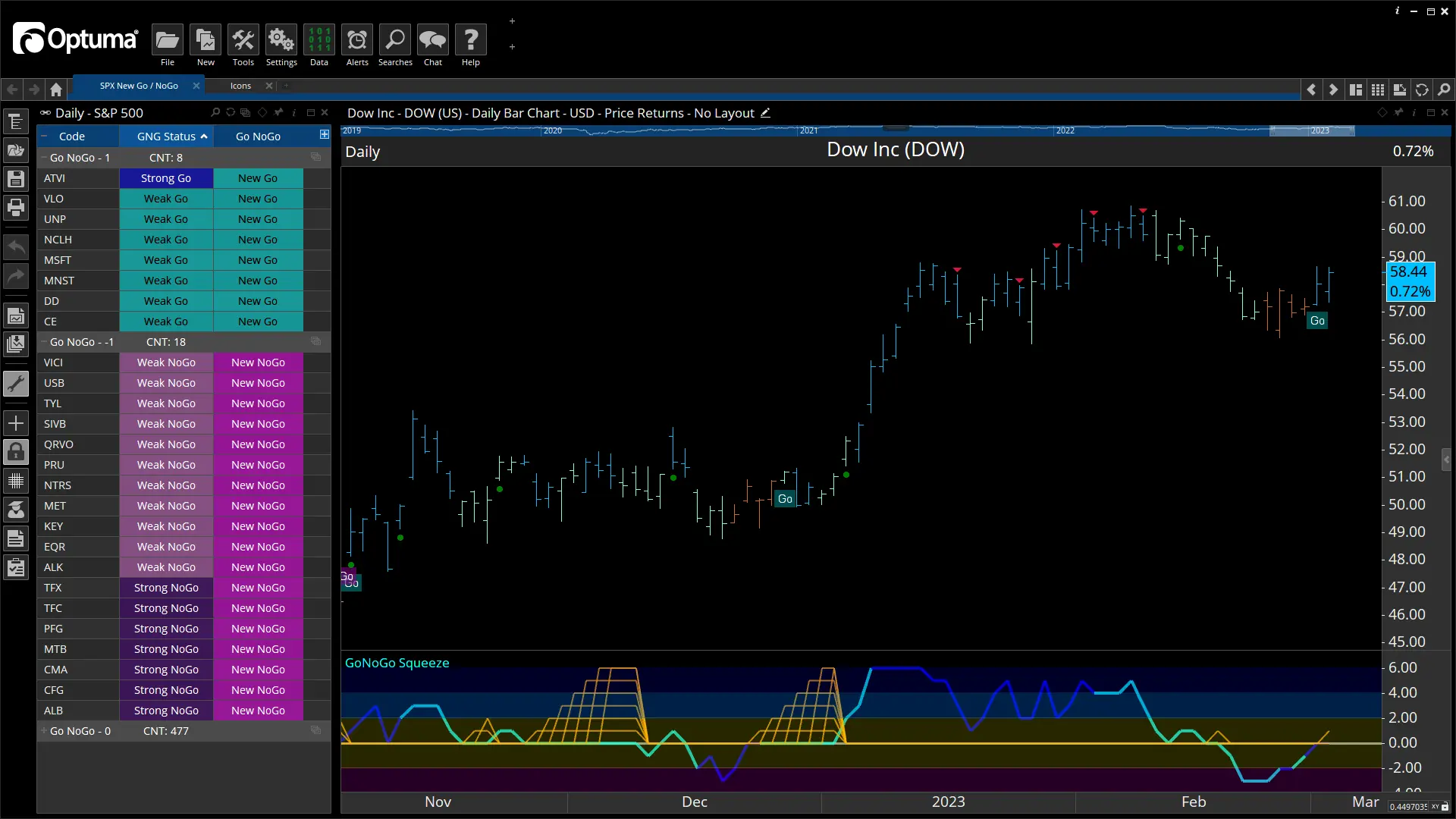Click the save floppy disk icon
Image resolution: width=1456 pixels, height=819 pixels.
point(16,179)
